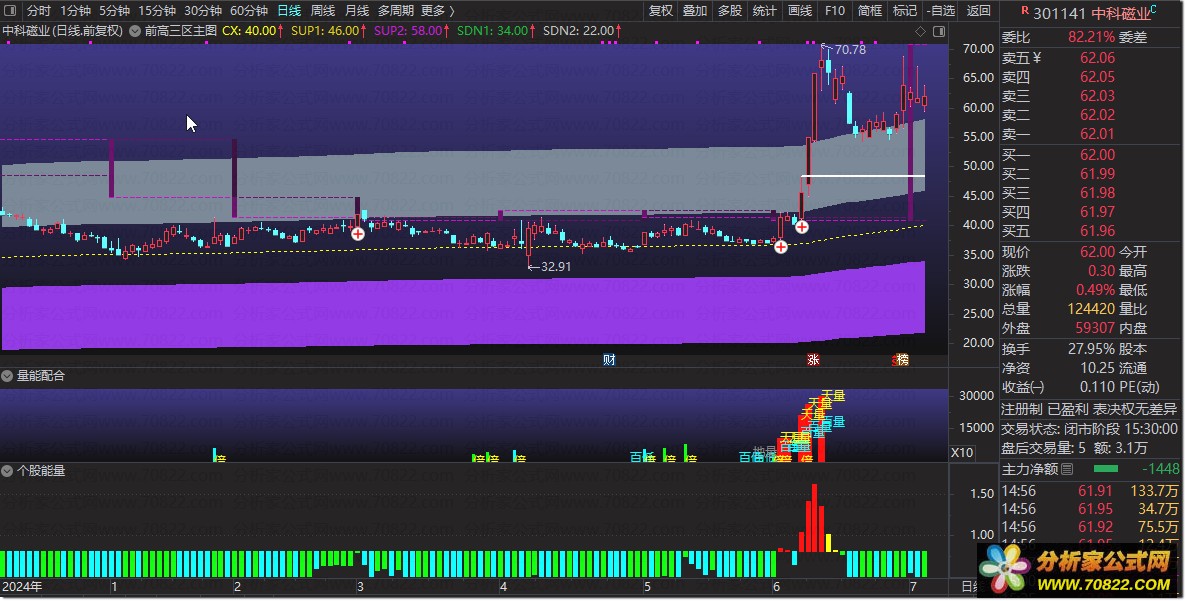
Task: Click the PE(动) label
Action: click(x=1140, y=387)
